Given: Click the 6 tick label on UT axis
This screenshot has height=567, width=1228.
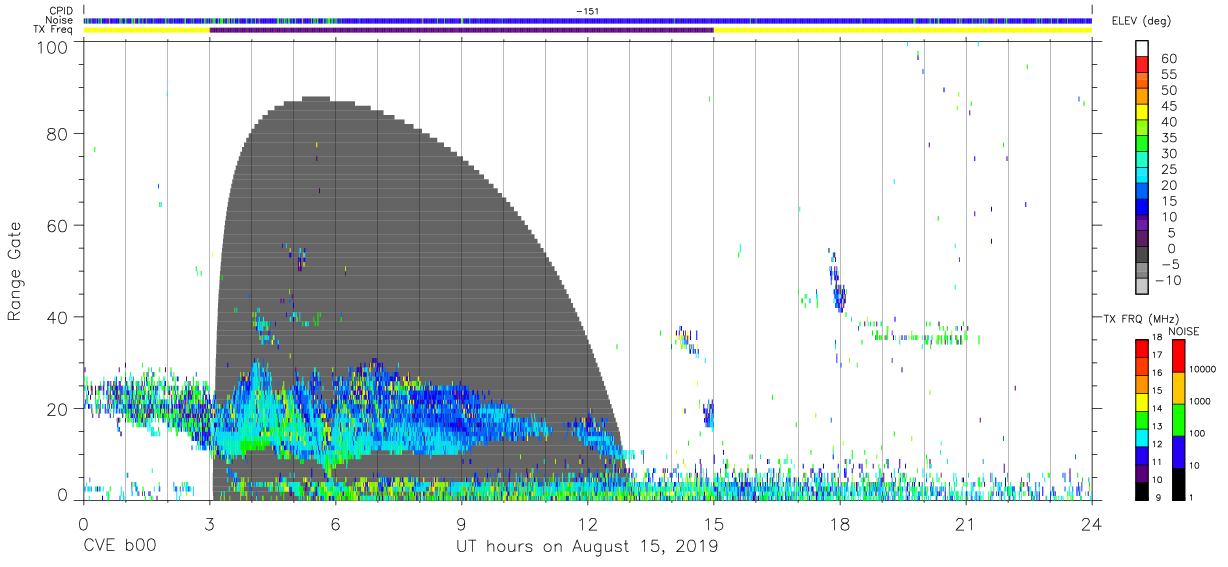Looking at the screenshot, I should tap(335, 523).
